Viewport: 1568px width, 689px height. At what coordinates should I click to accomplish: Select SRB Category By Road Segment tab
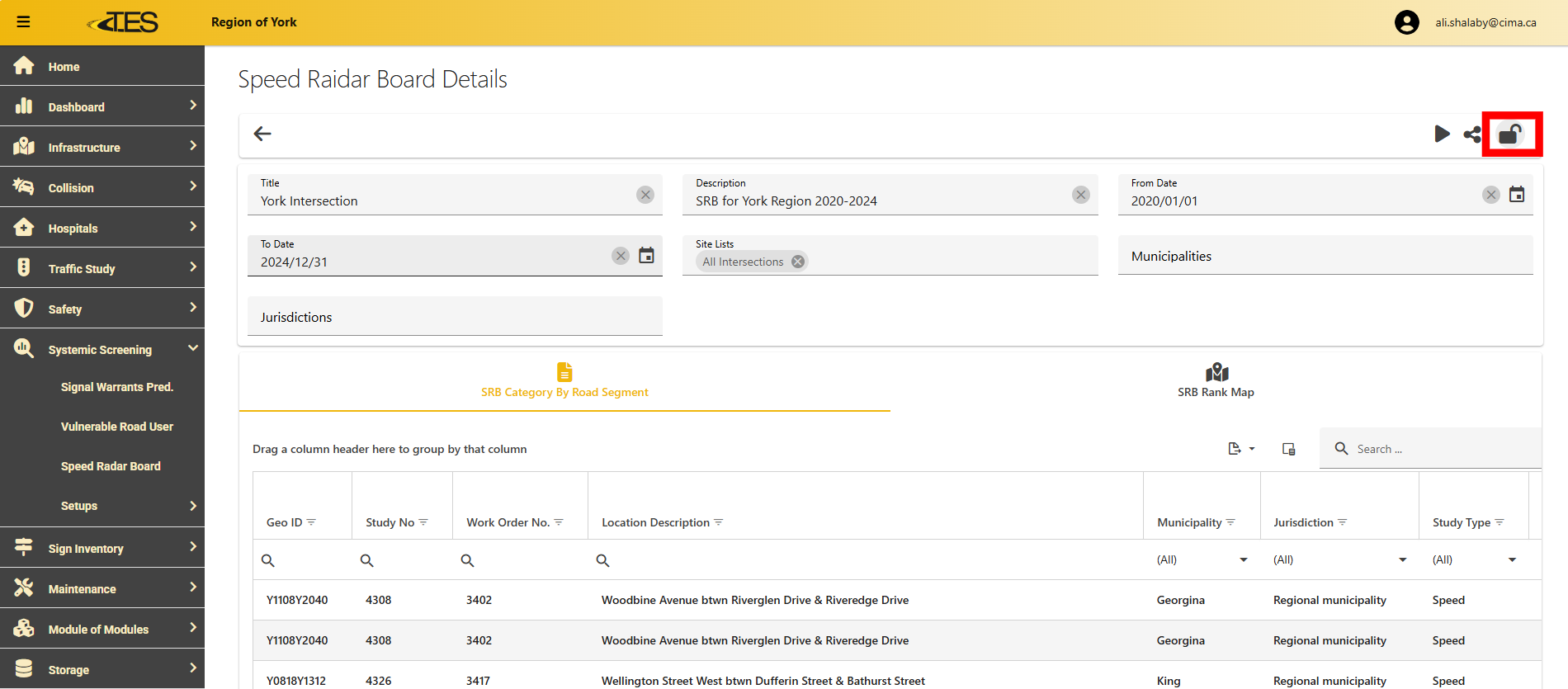(x=564, y=381)
